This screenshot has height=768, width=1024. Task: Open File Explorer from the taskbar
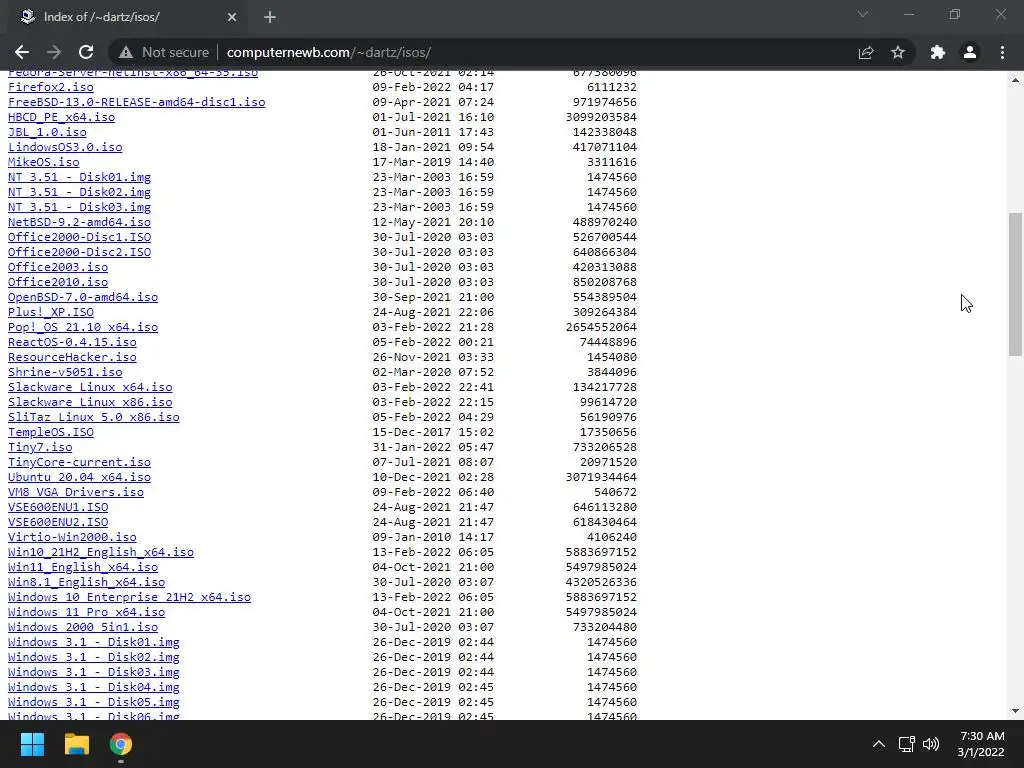point(76,744)
